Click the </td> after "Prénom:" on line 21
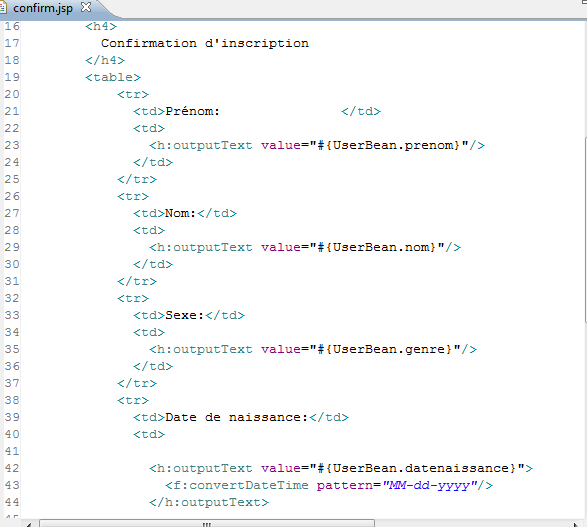The width and height of the screenshot is (587, 527). [x=361, y=111]
